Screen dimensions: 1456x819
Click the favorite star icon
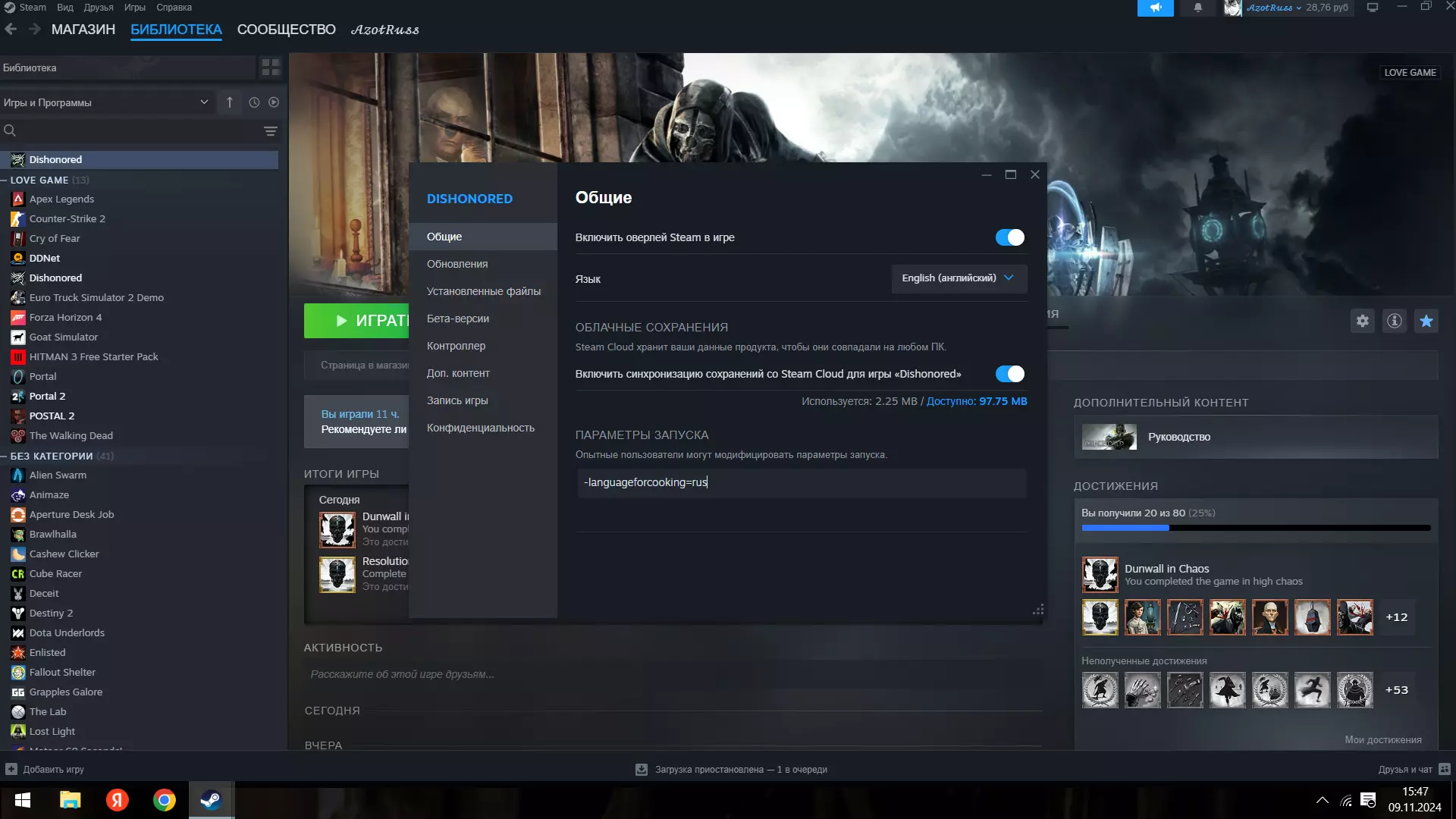[1426, 321]
